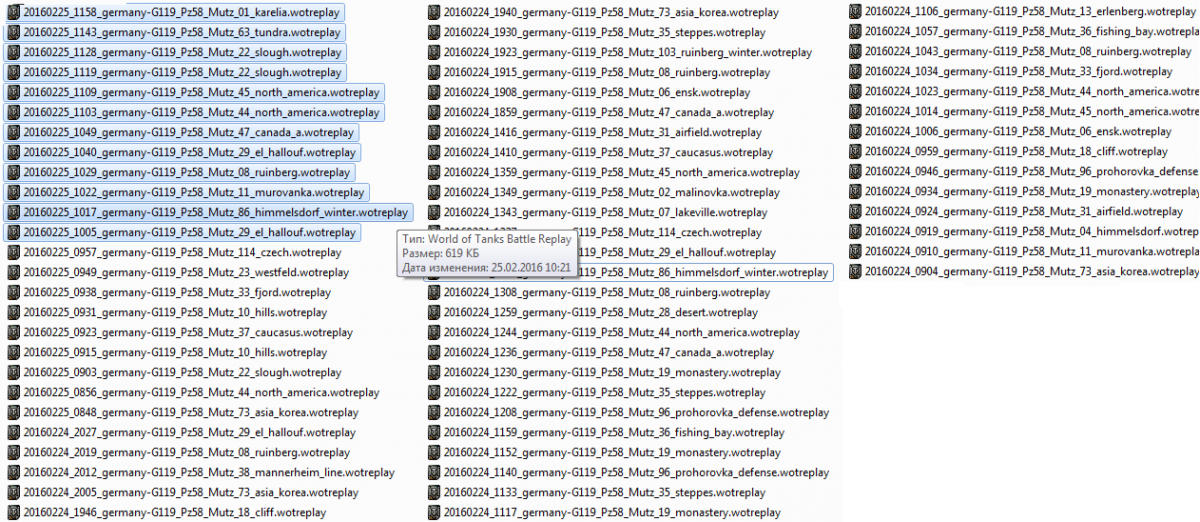The height and width of the screenshot is (522, 1200).
Task: Click the icon next to 20160225_1109 north_america replay
Action: 13,93
